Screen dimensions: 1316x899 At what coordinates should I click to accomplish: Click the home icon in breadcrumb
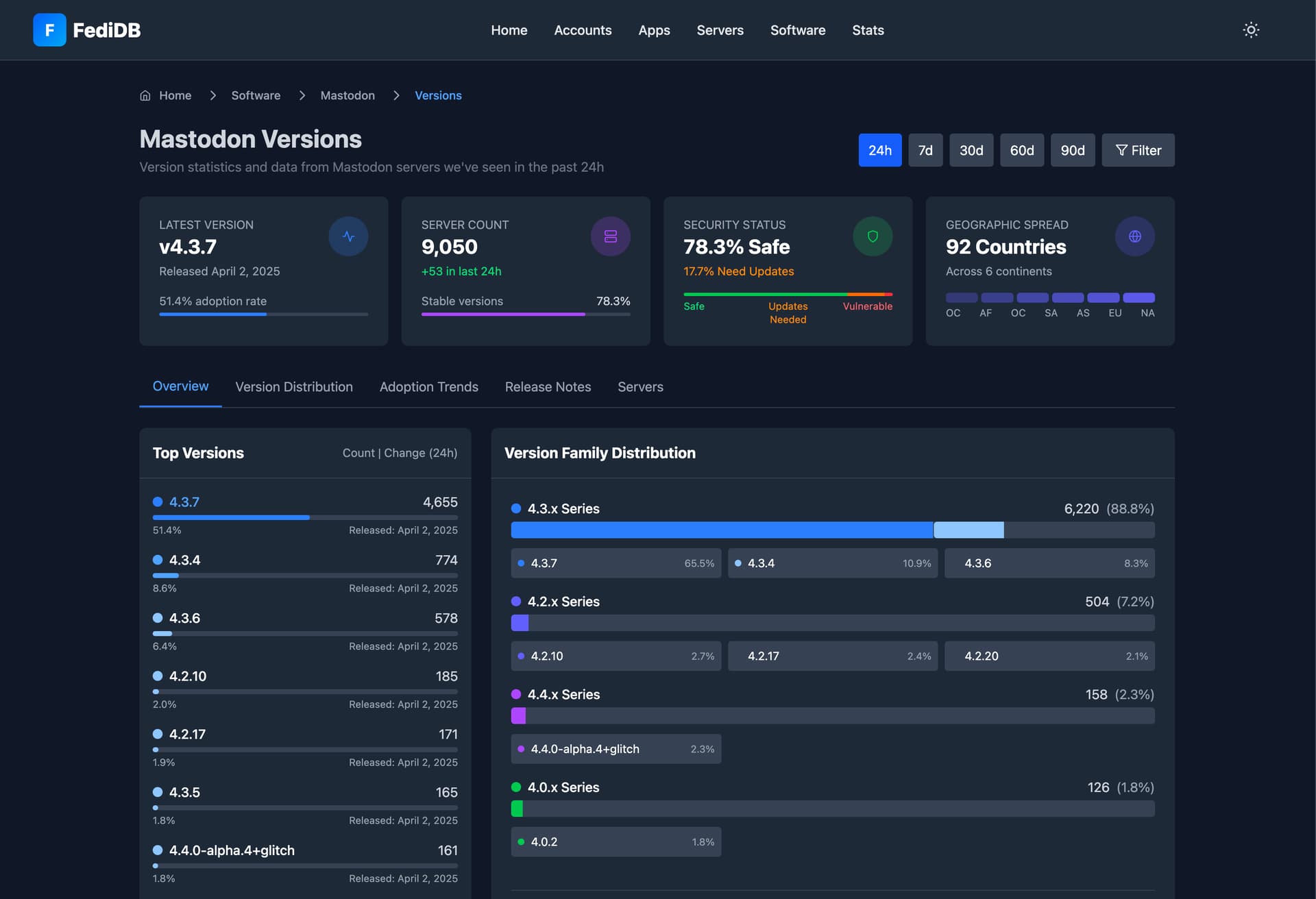145,95
